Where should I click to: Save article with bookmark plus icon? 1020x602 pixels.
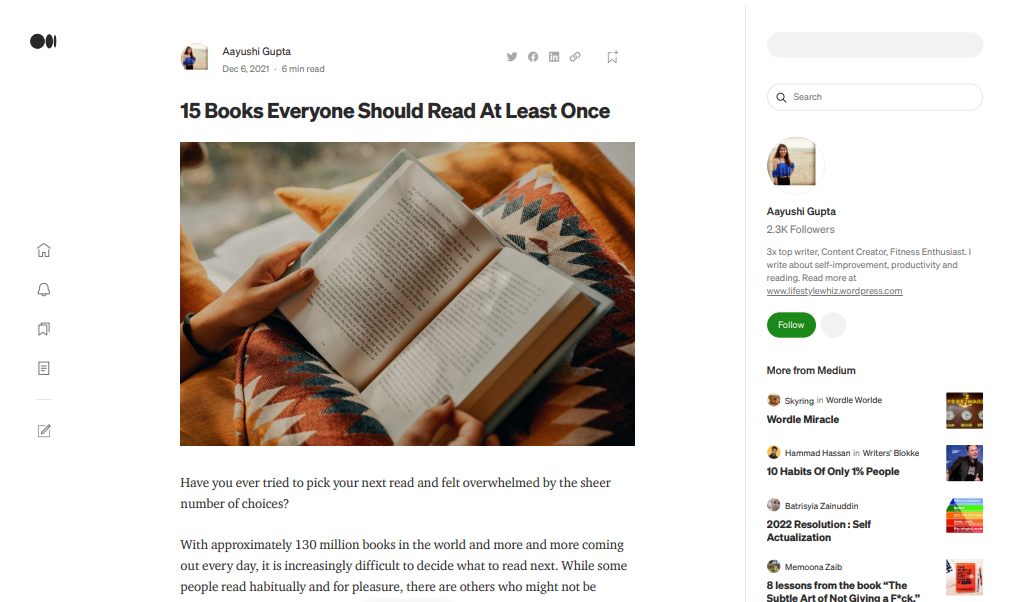(x=612, y=57)
